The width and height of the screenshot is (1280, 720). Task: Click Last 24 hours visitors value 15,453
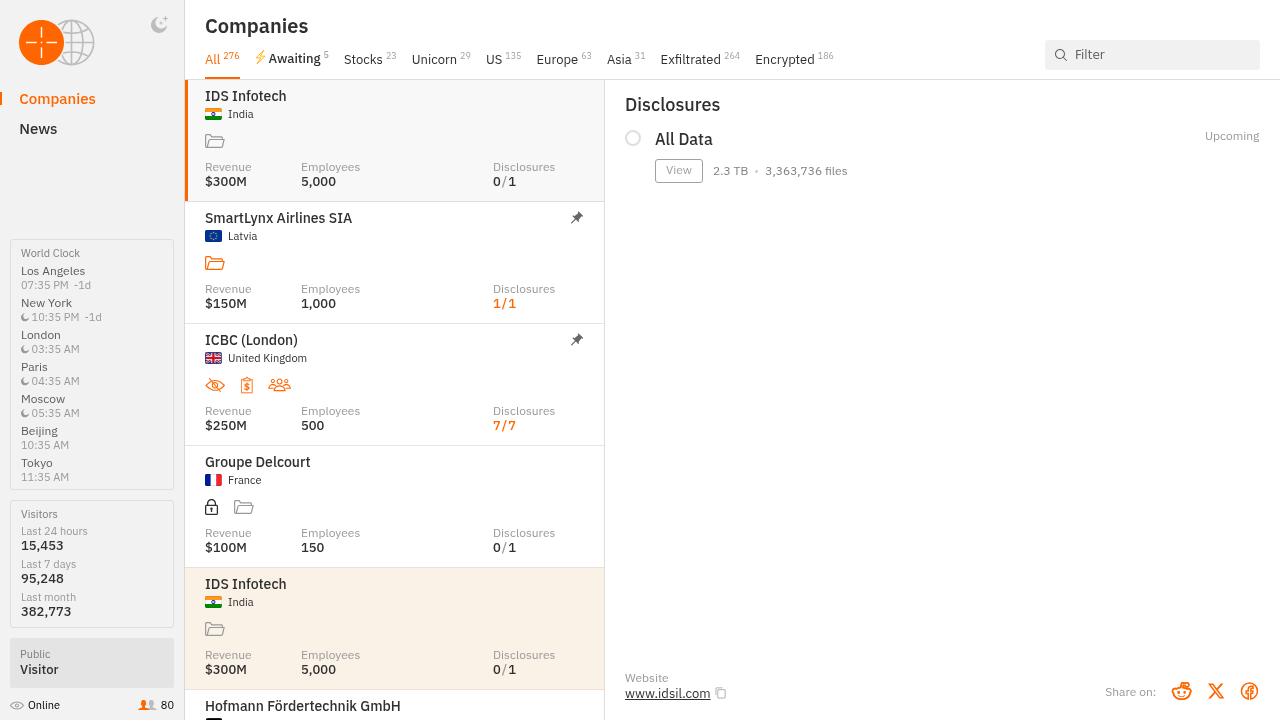(42, 546)
